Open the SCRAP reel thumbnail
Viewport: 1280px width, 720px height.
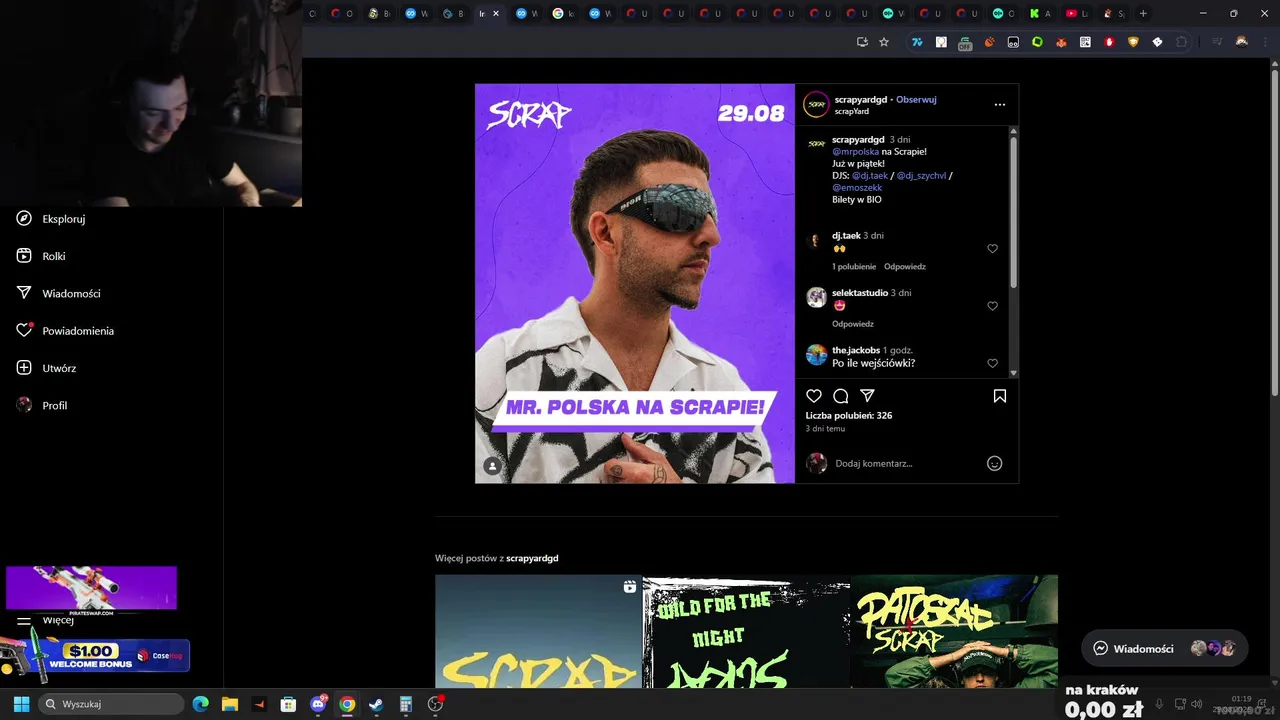(x=538, y=631)
